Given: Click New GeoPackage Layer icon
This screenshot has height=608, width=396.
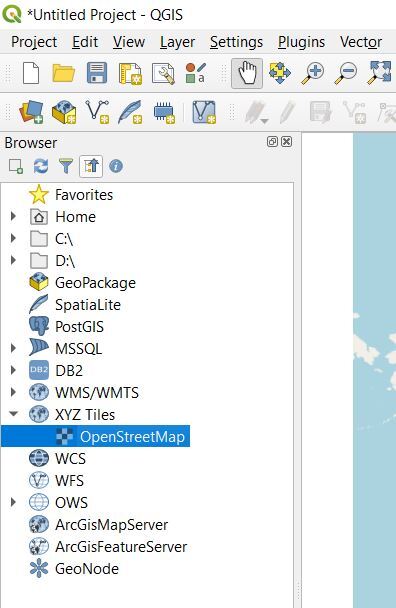Looking at the screenshot, I should coord(64,112).
